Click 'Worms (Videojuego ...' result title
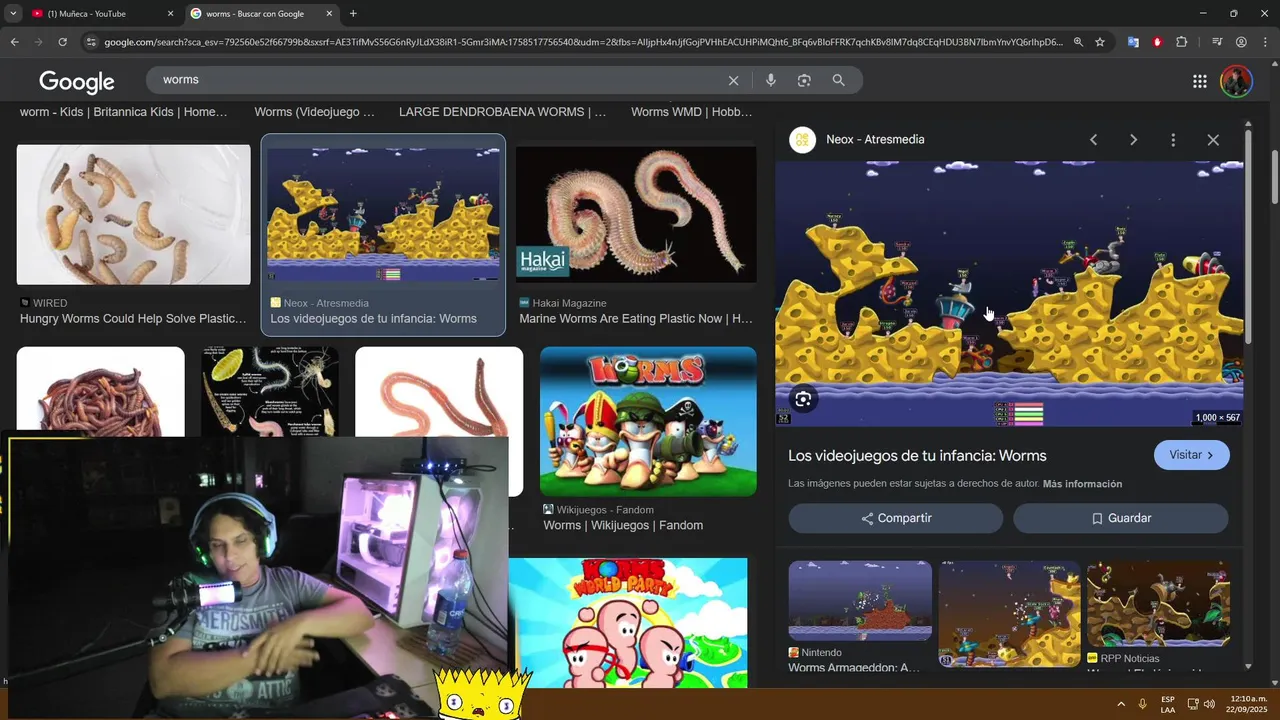 pyautogui.click(x=314, y=112)
